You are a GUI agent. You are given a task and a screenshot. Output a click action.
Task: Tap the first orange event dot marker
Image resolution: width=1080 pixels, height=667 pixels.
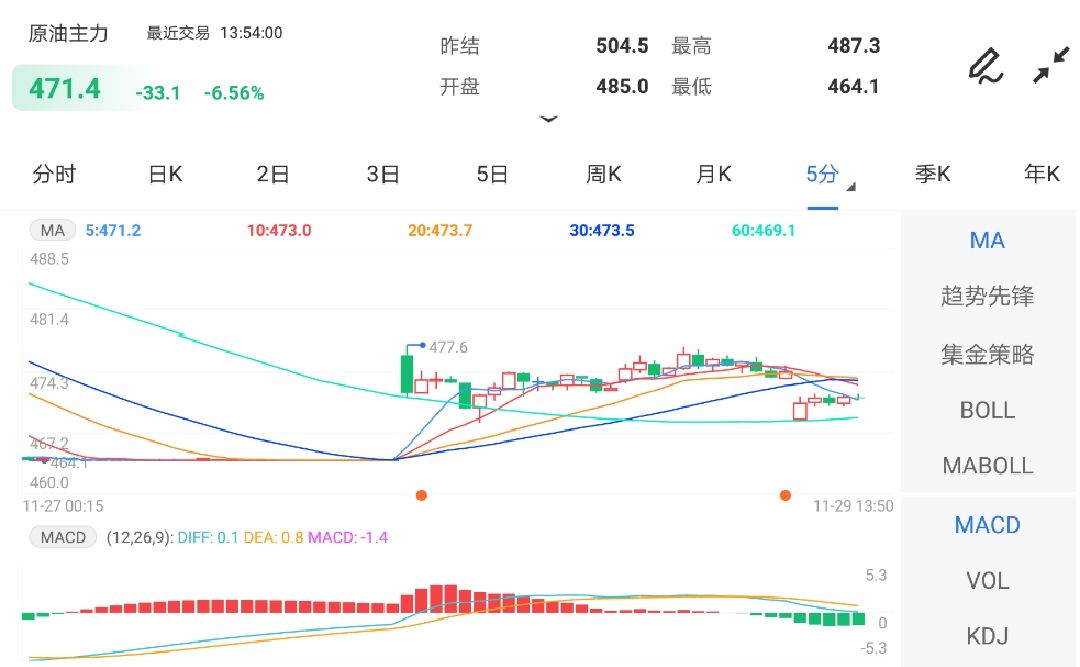421,495
